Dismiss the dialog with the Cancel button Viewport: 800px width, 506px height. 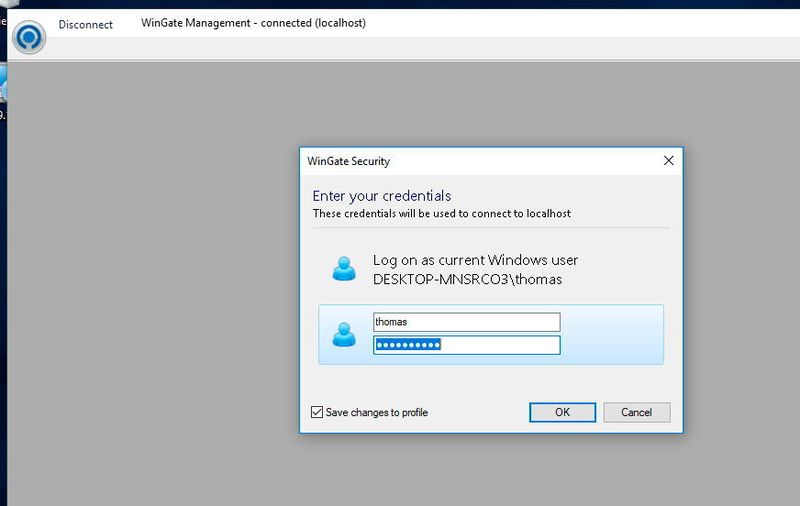637,412
